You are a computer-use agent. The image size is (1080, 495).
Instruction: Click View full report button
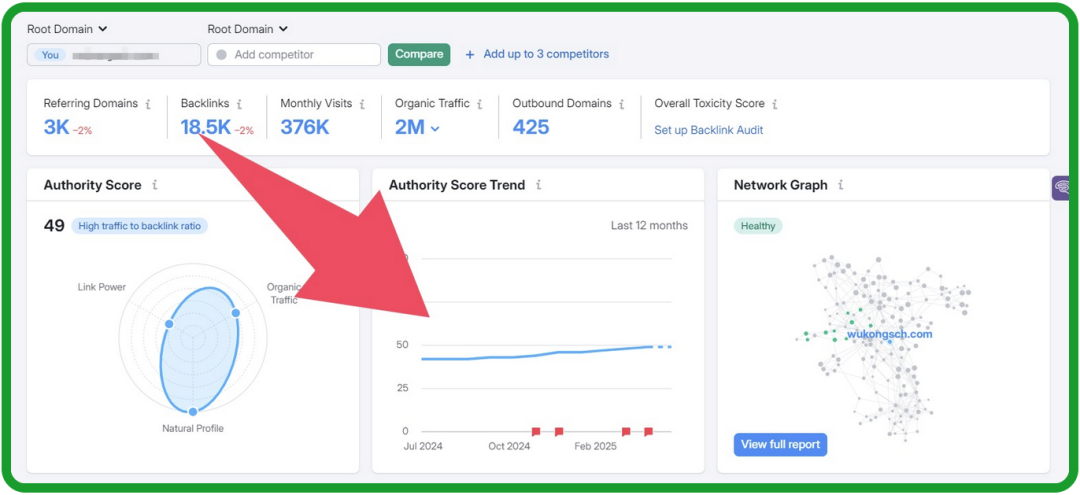(780, 445)
